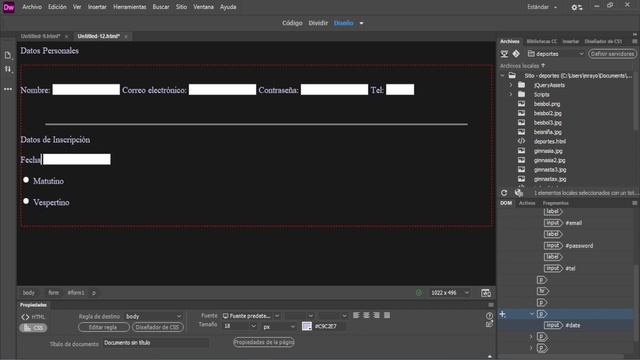Switch to the Diseñador de CSS panel tab
The height and width of the screenshot is (360, 640).
pos(603,41)
